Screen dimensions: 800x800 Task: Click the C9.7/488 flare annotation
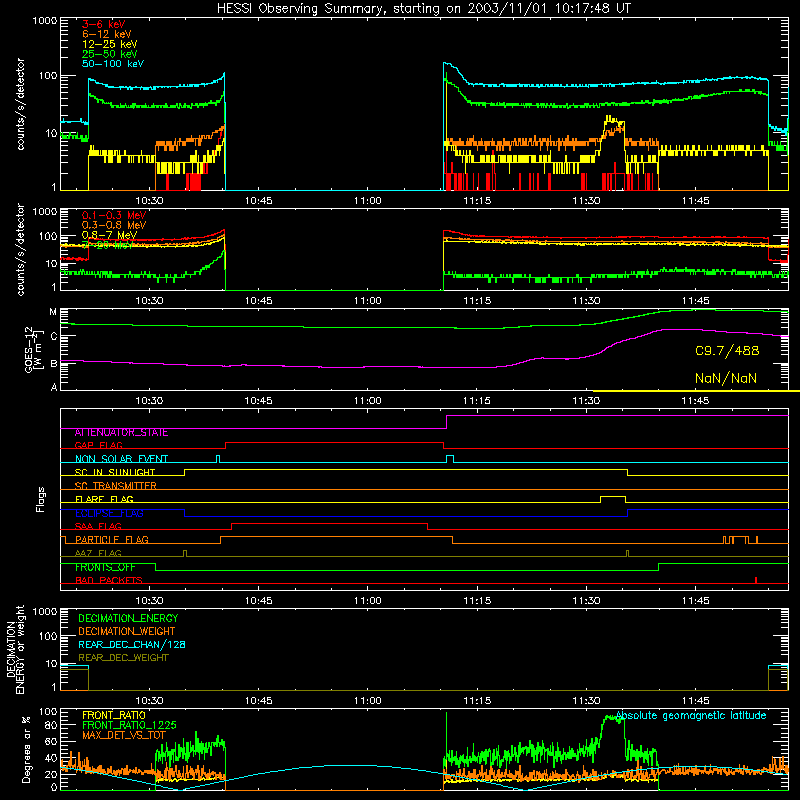(727, 351)
